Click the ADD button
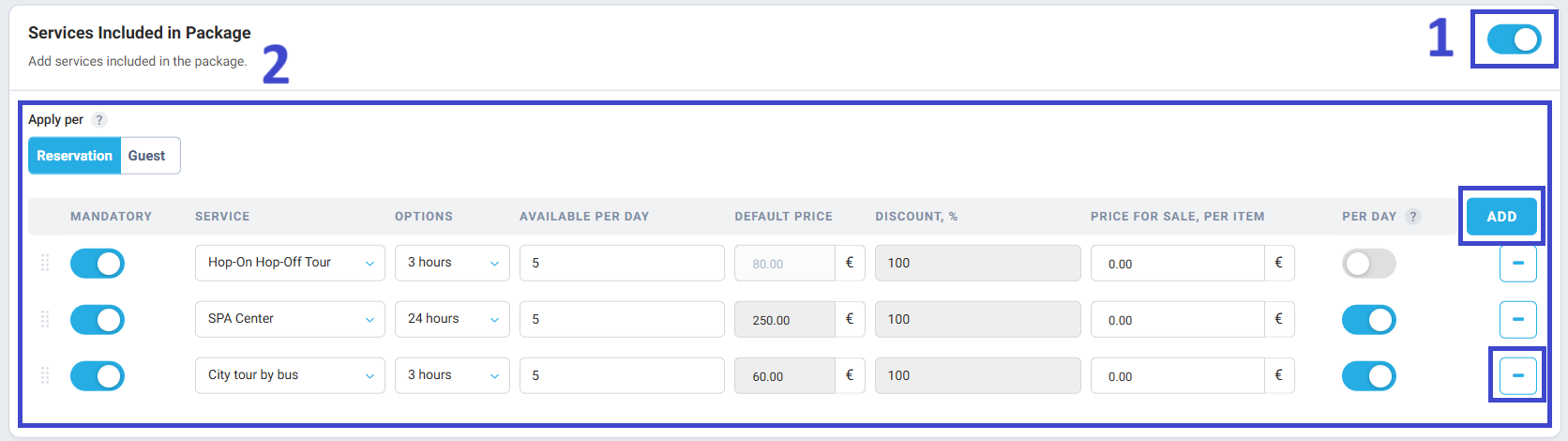 click(x=1501, y=217)
